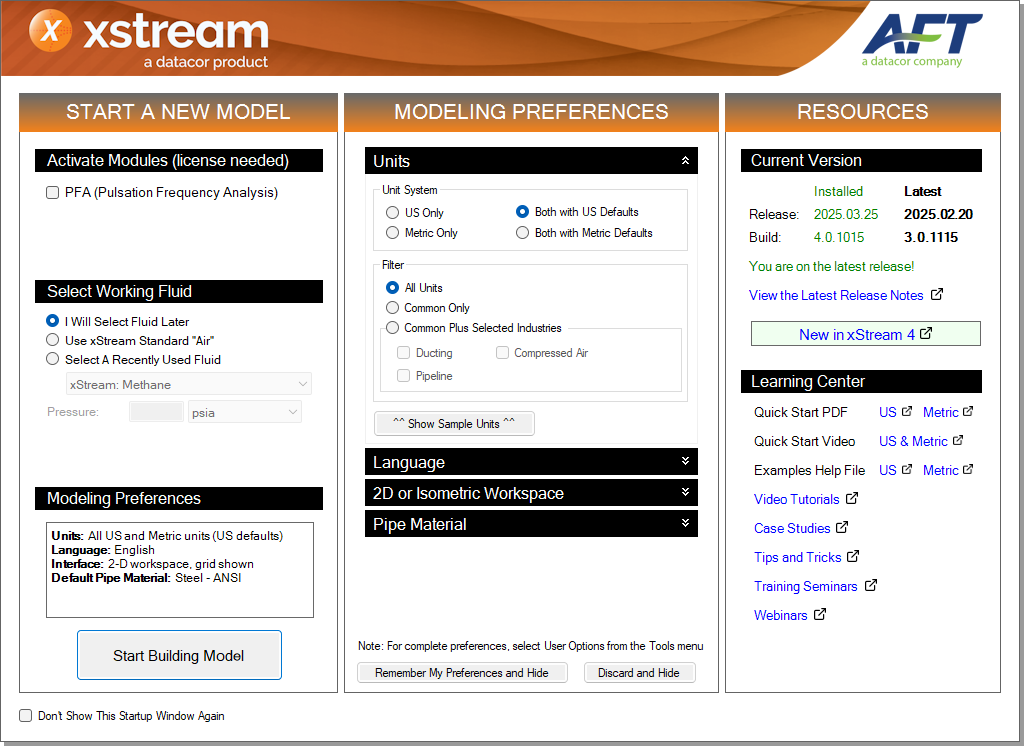1024x746 pixels.
Task: Expand the Language section
Action: 685,461
